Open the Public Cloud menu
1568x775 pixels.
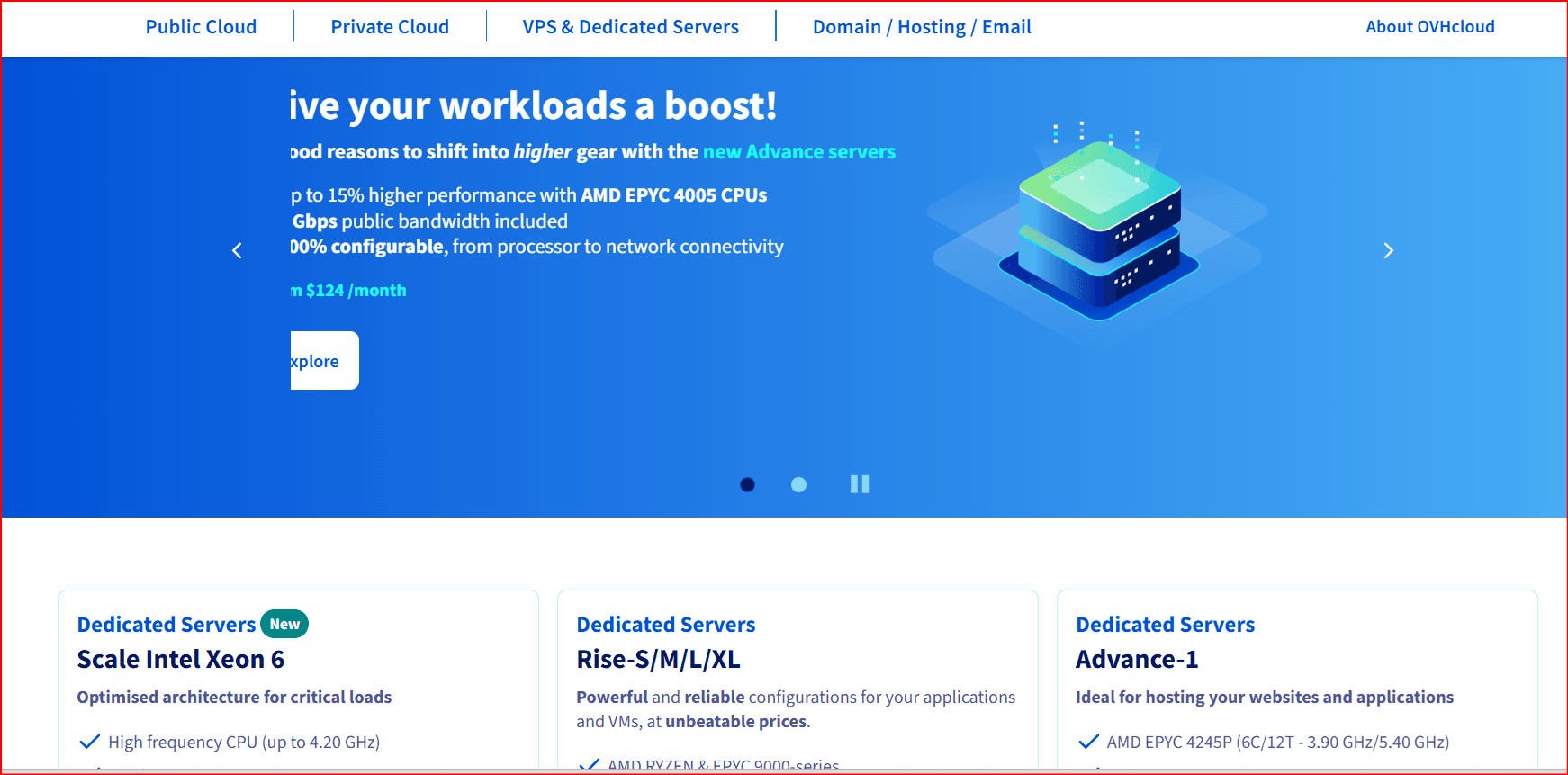[x=201, y=27]
